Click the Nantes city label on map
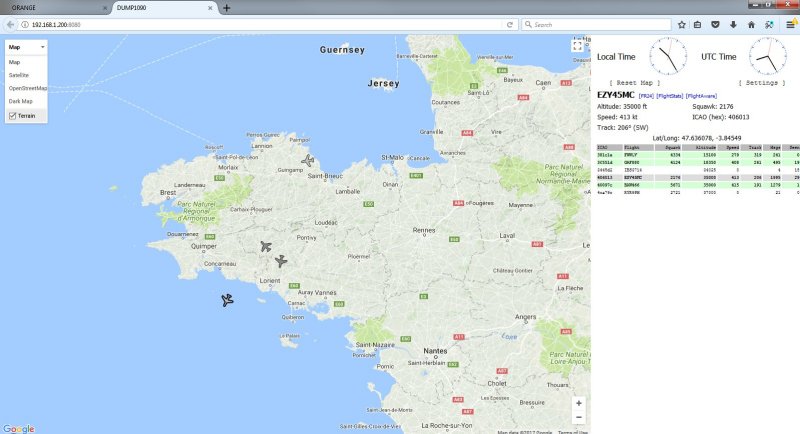 click(435, 351)
